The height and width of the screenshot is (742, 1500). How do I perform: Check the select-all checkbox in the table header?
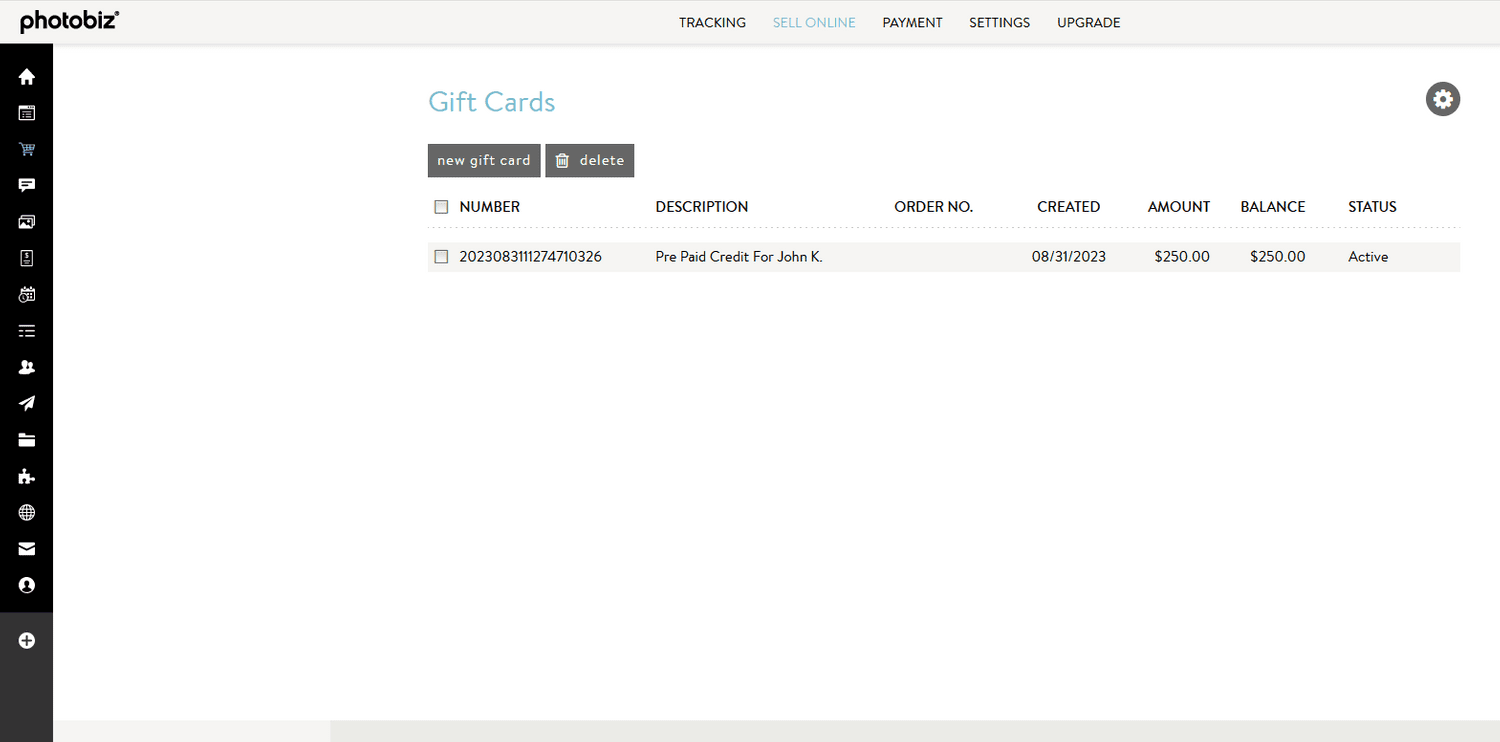coord(441,206)
